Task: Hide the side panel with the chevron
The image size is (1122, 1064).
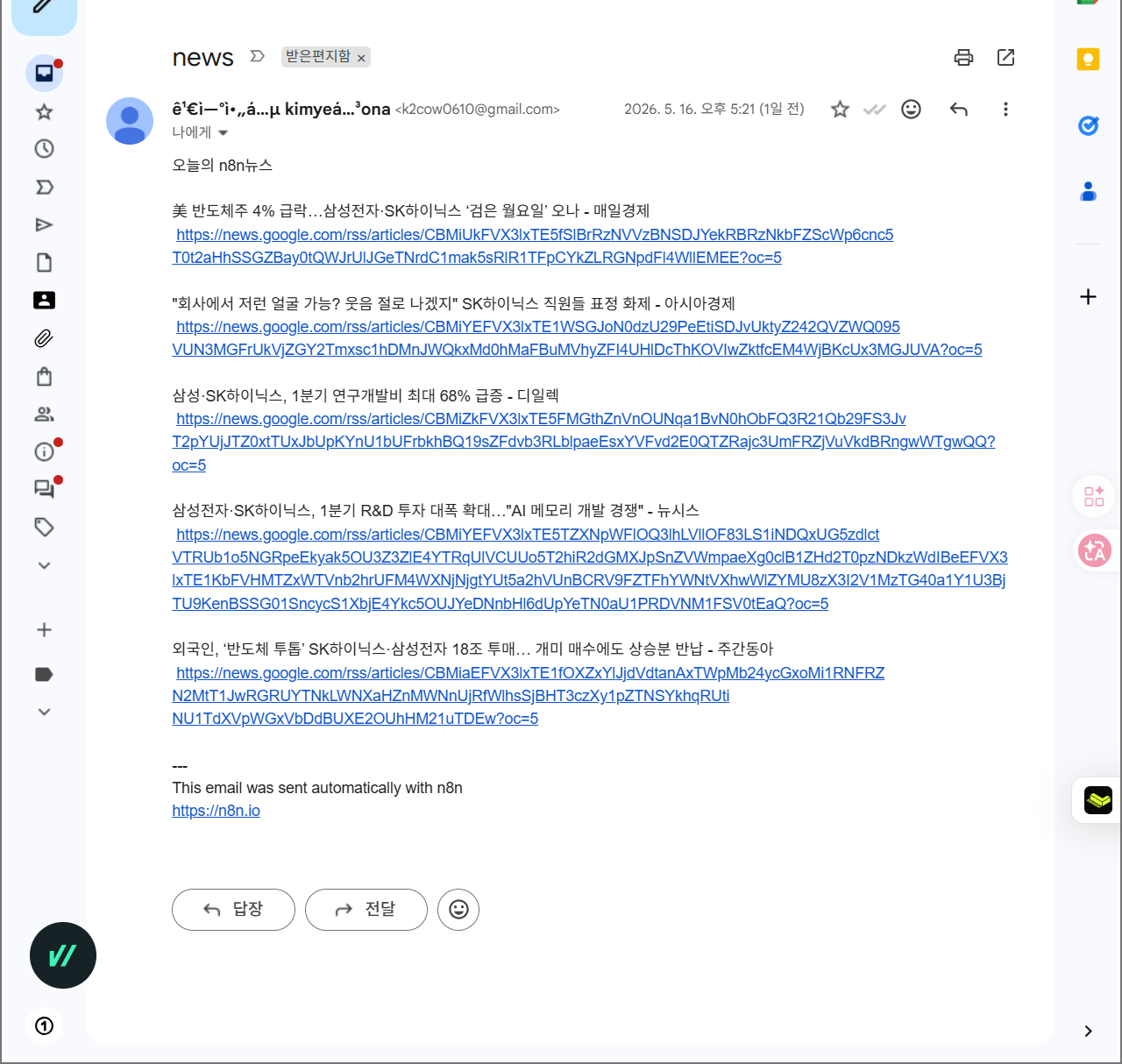Action: click(1088, 1032)
